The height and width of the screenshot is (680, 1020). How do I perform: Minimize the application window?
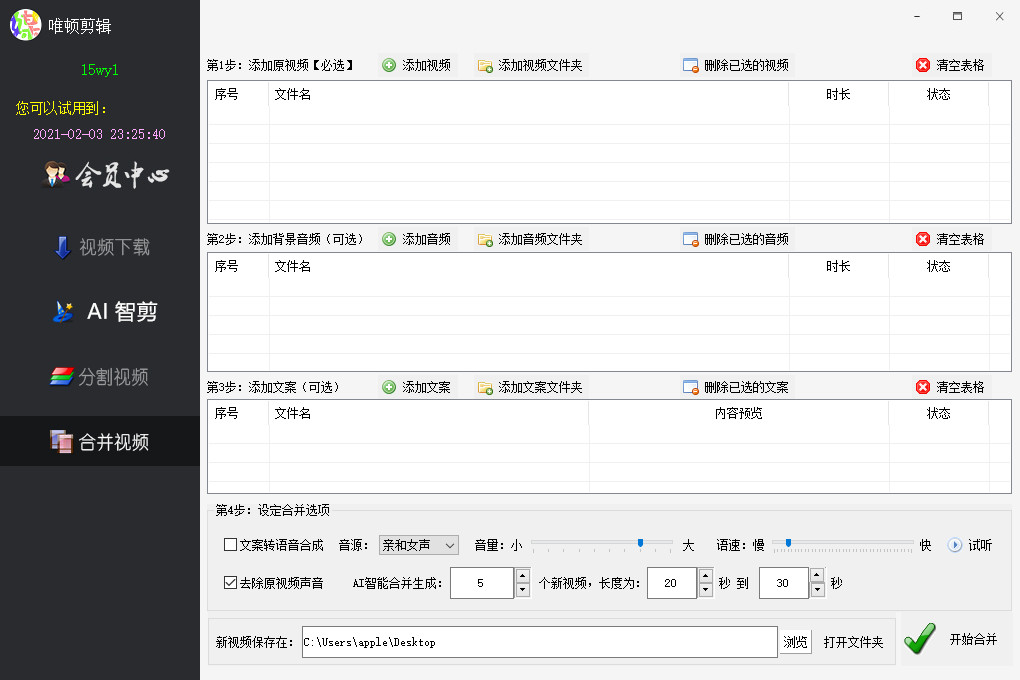tap(917, 16)
